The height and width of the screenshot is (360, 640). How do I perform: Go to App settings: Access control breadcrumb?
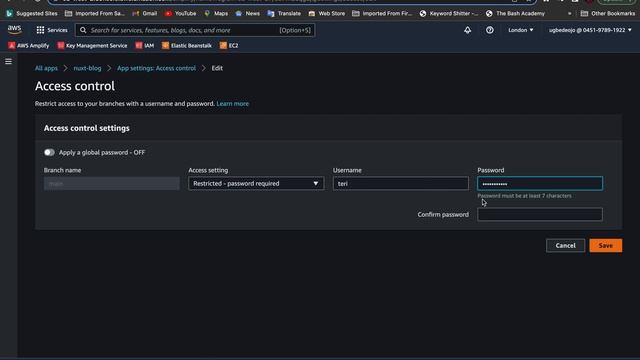tap(156, 68)
